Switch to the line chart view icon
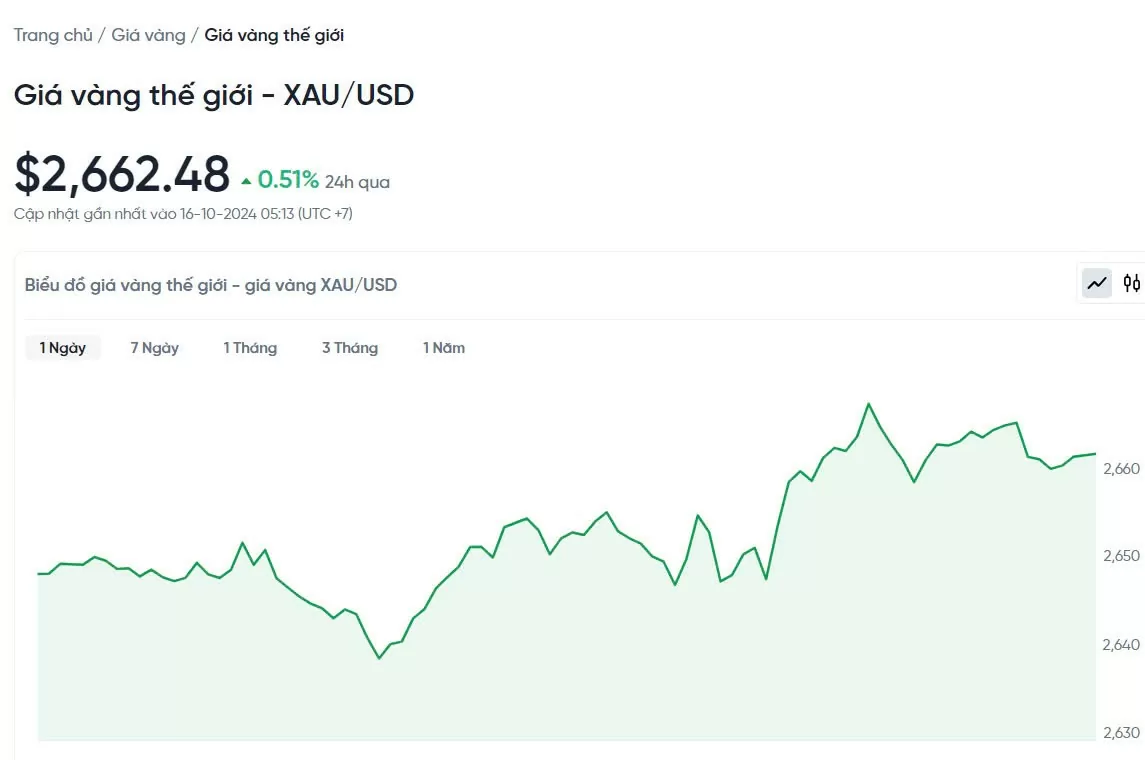The height and width of the screenshot is (760, 1145). [x=1098, y=283]
